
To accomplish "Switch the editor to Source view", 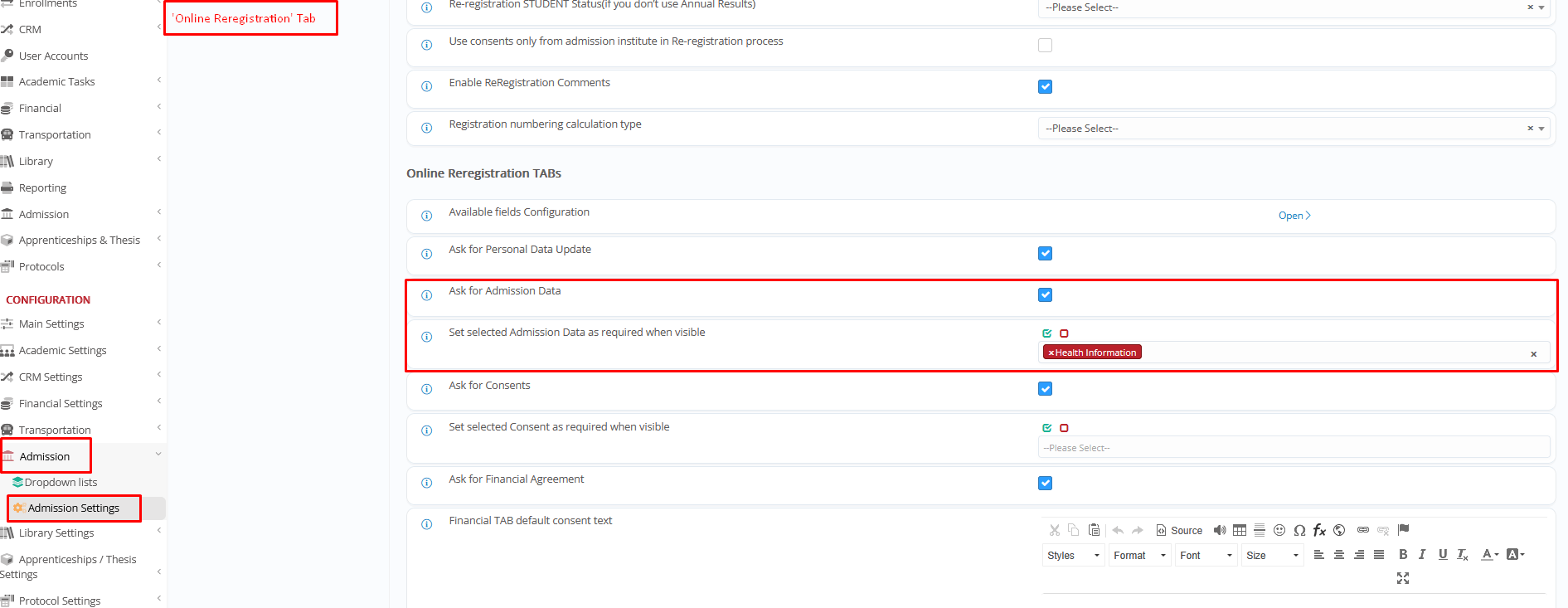I will coord(1179,530).
